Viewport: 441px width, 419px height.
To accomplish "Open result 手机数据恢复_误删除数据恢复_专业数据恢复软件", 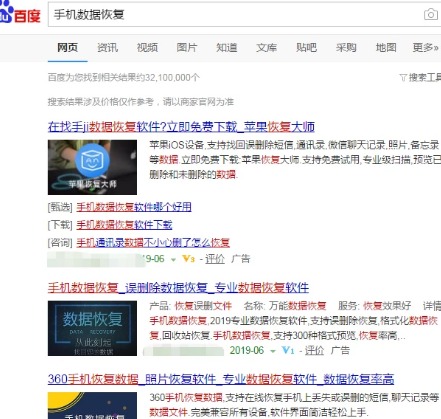I will pos(178,287).
